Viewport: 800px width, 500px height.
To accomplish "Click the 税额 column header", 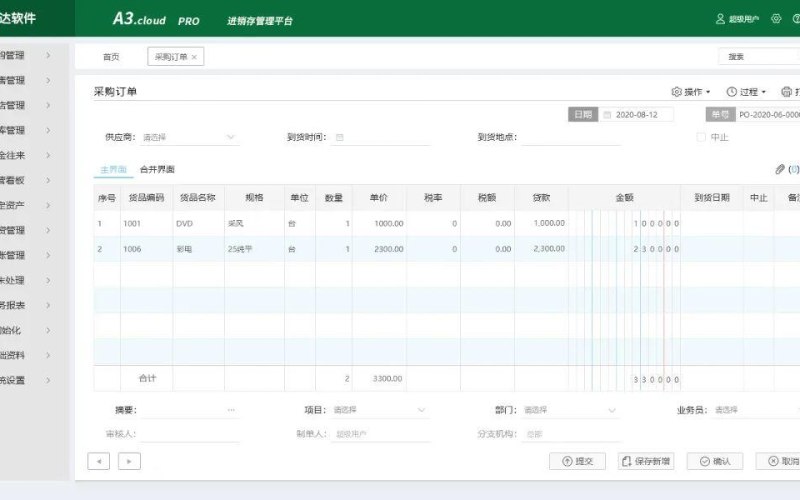I will click(487, 198).
